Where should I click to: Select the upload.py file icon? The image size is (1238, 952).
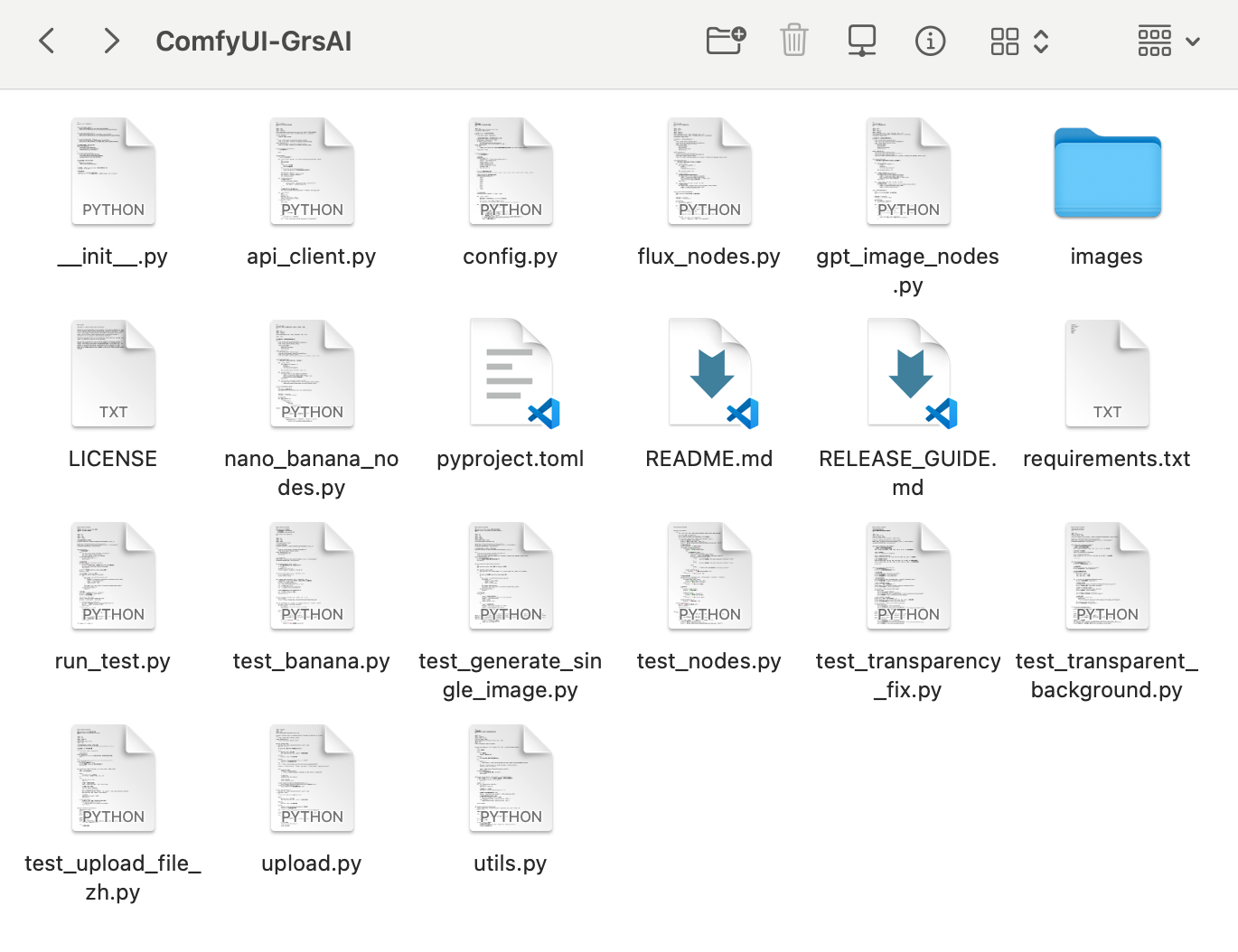pos(312,779)
